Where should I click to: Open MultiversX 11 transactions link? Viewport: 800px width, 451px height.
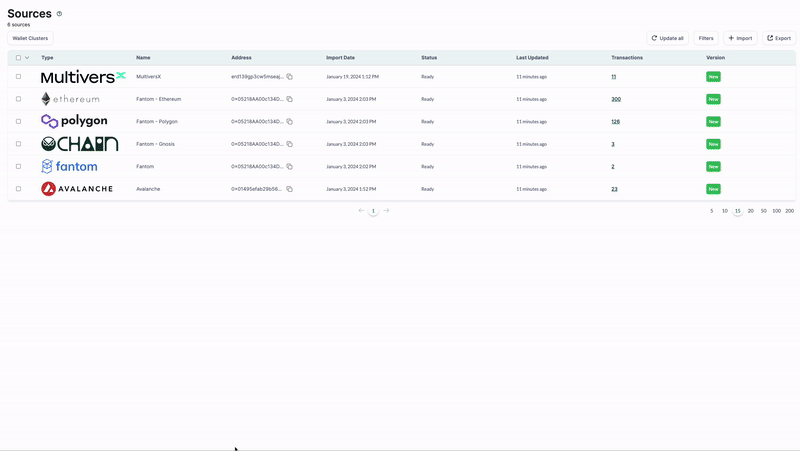(613, 77)
